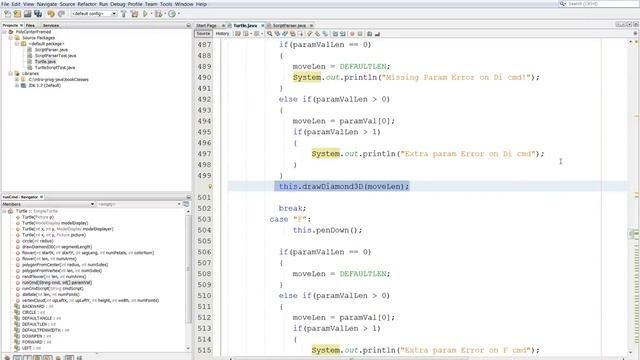Select DEFAULTLEN field in Navigator
This screenshot has width=640, height=360.
point(39,324)
